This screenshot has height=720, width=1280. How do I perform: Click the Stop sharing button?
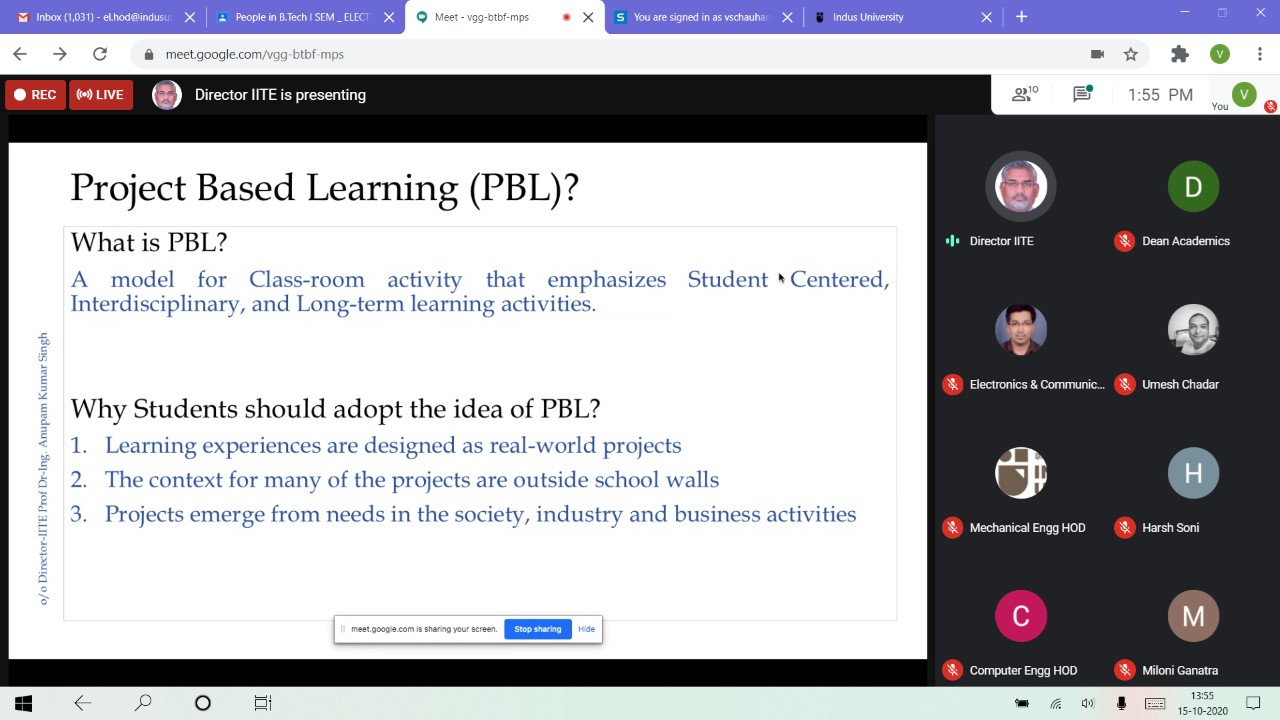(x=537, y=629)
